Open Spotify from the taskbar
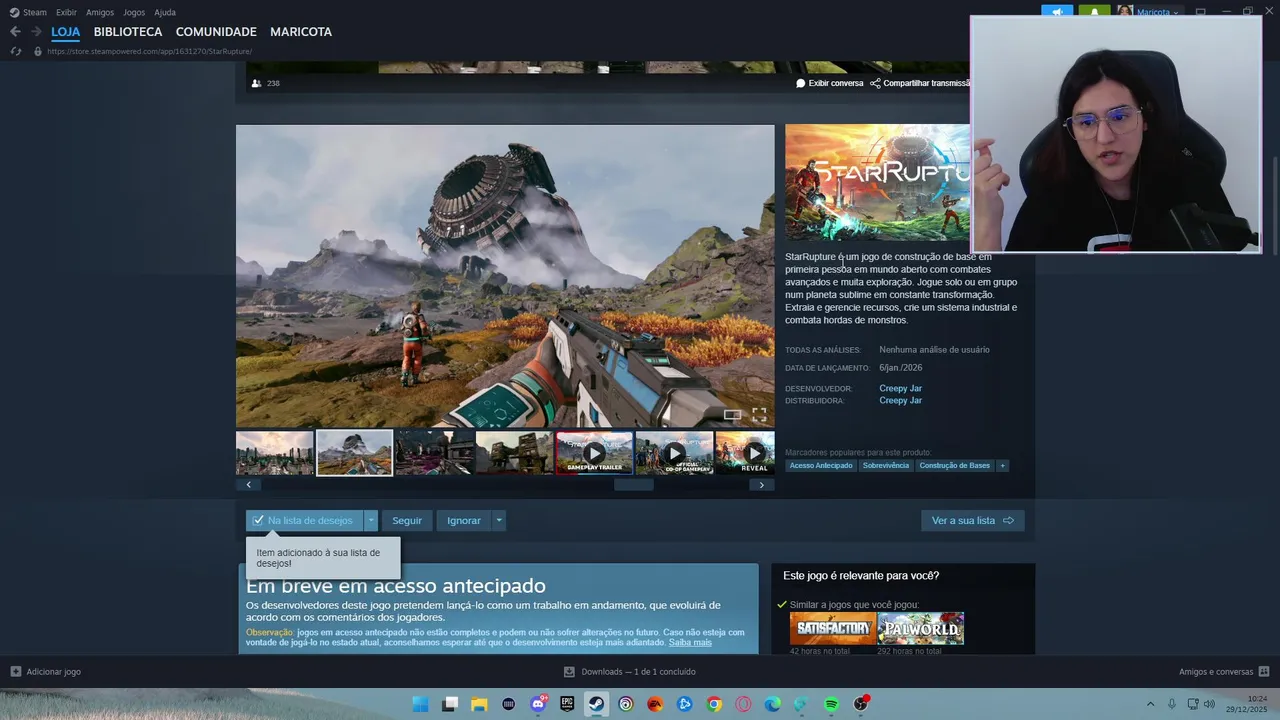This screenshot has height=720, width=1280. pyautogui.click(x=831, y=704)
